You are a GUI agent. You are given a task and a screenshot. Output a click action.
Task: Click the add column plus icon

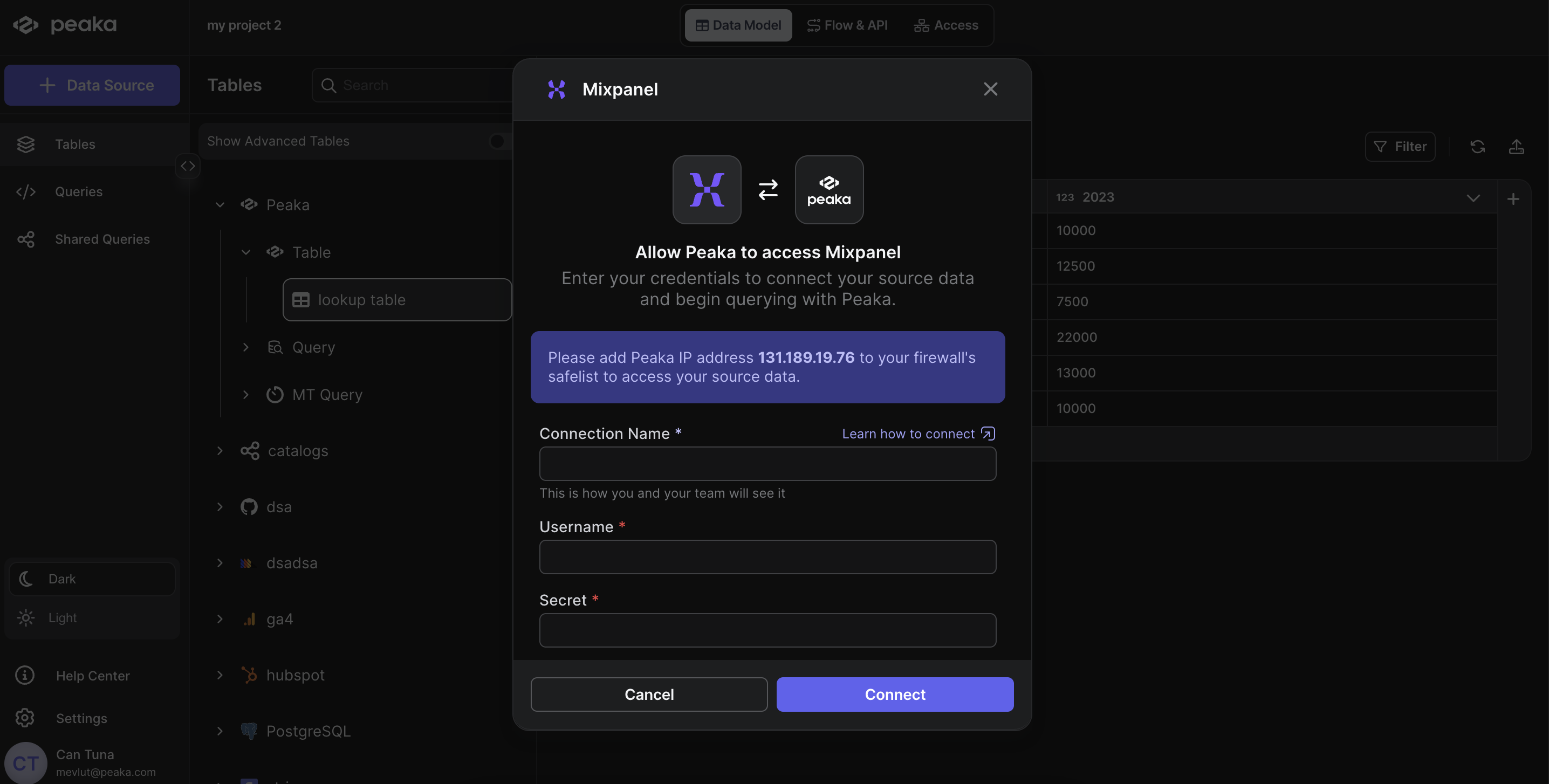click(1513, 198)
